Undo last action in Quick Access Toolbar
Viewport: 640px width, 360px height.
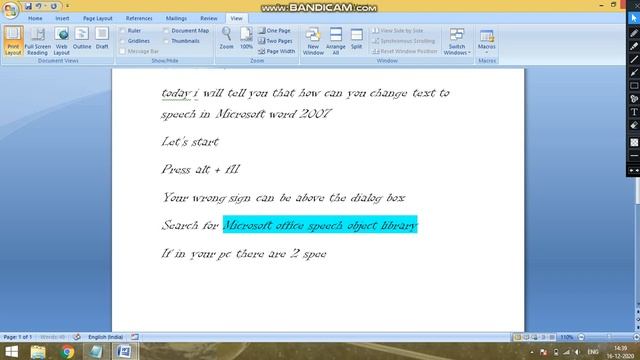[x=39, y=6]
